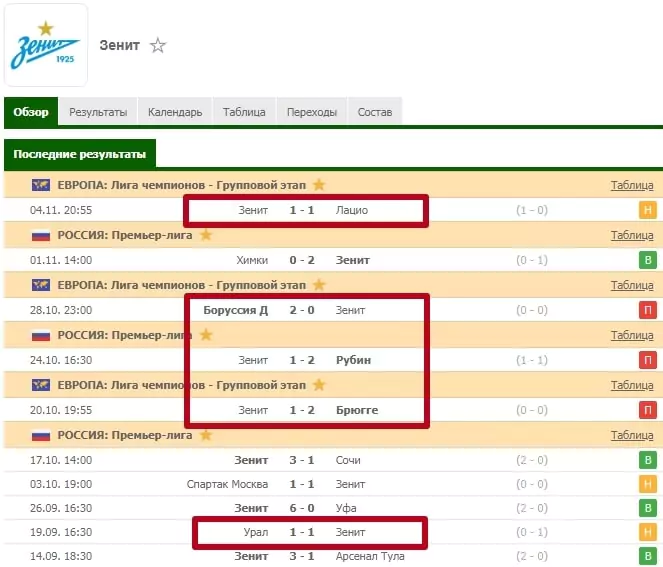Open Таблица link above the Боруссия Д match
The height and width of the screenshot is (567, 663).
click(x=632, y=285)
